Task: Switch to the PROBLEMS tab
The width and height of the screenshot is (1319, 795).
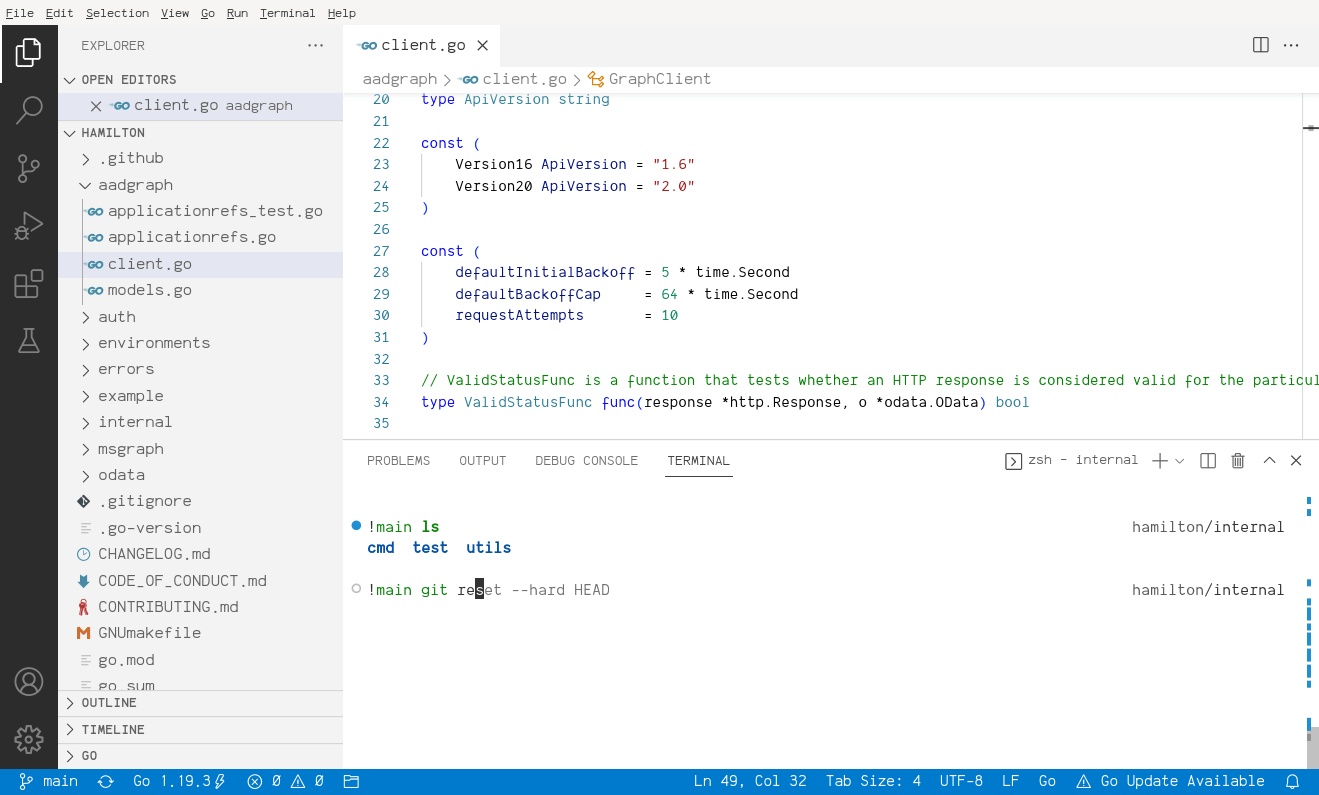Action: point(398,461)
